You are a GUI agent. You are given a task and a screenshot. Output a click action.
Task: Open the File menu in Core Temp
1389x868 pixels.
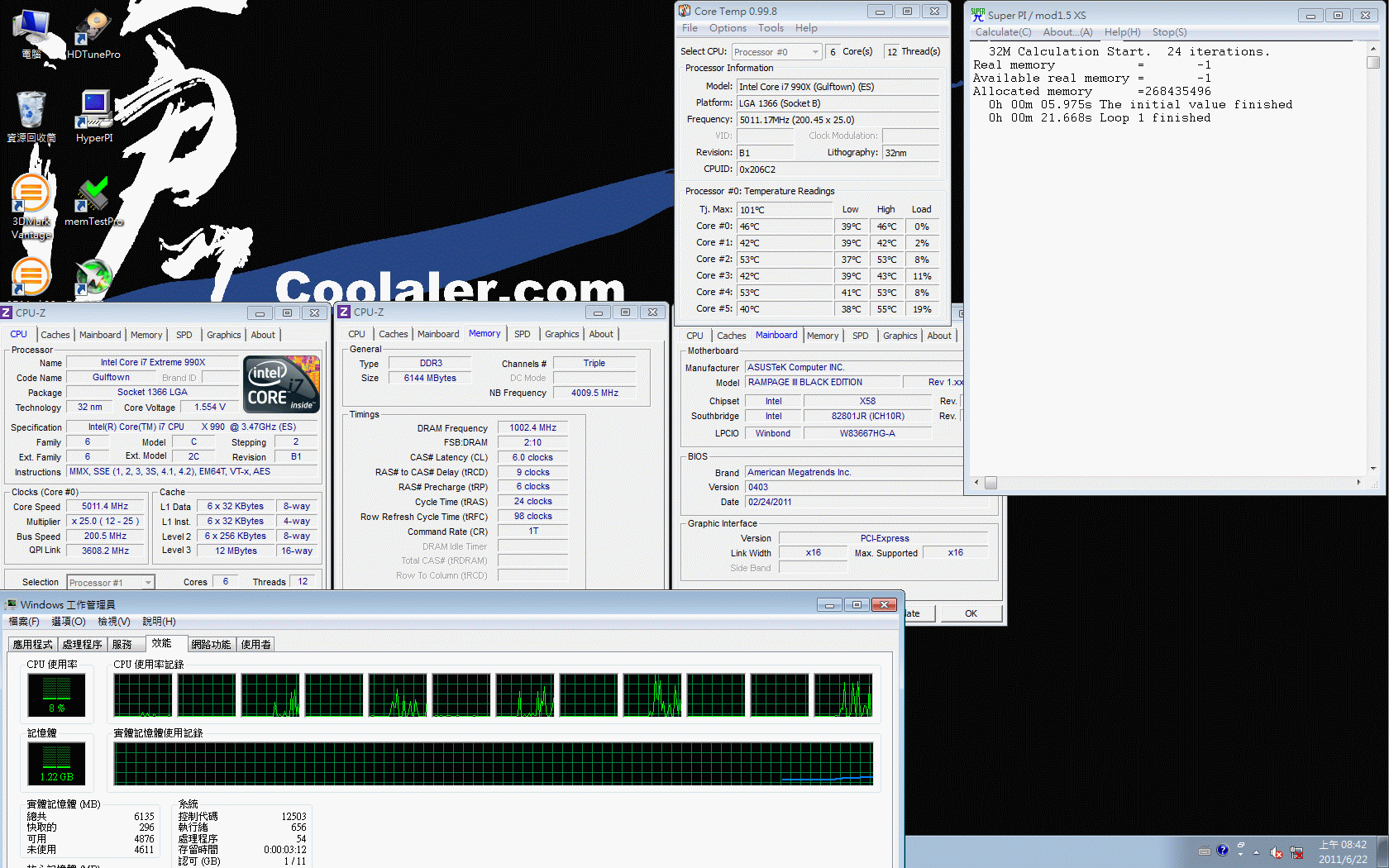click(x=690, y=28)
